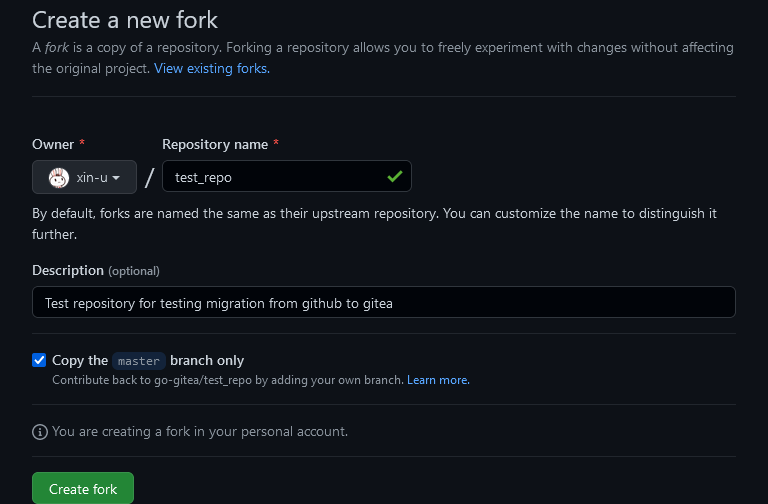
Task: Click the 'Copy the' checkbox label text
Action: pos(80,360)
